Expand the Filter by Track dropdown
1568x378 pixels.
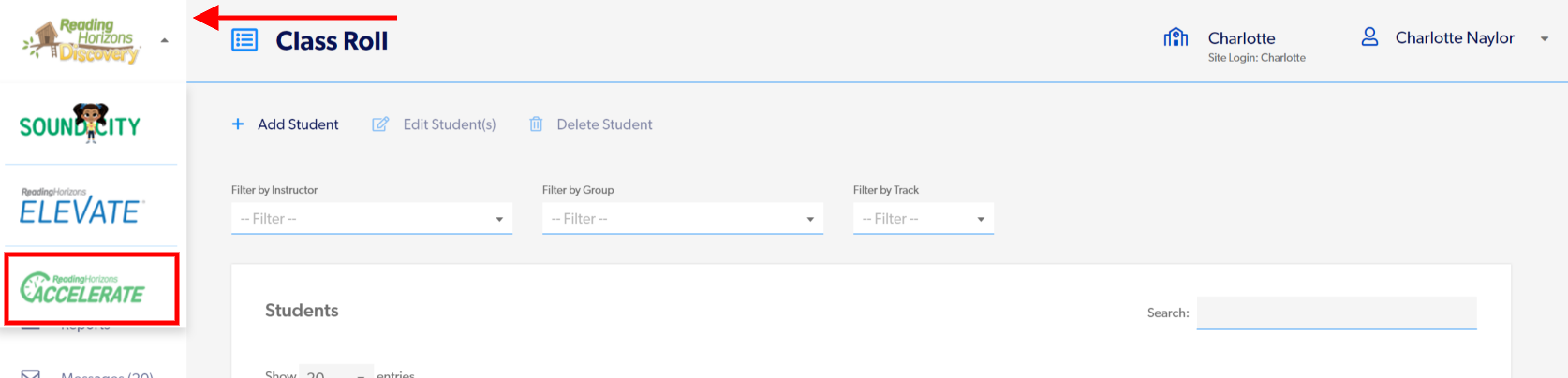[923, 219]
